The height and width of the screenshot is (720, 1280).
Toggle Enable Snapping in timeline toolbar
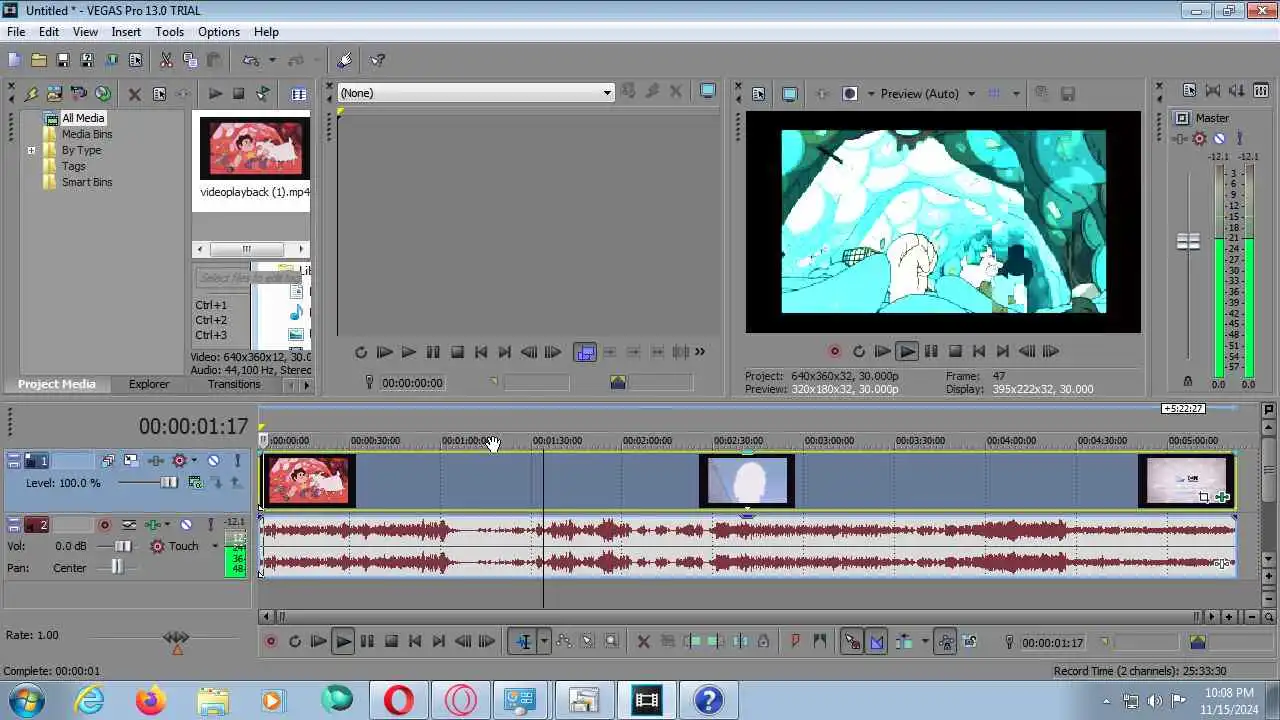[852, 642]
